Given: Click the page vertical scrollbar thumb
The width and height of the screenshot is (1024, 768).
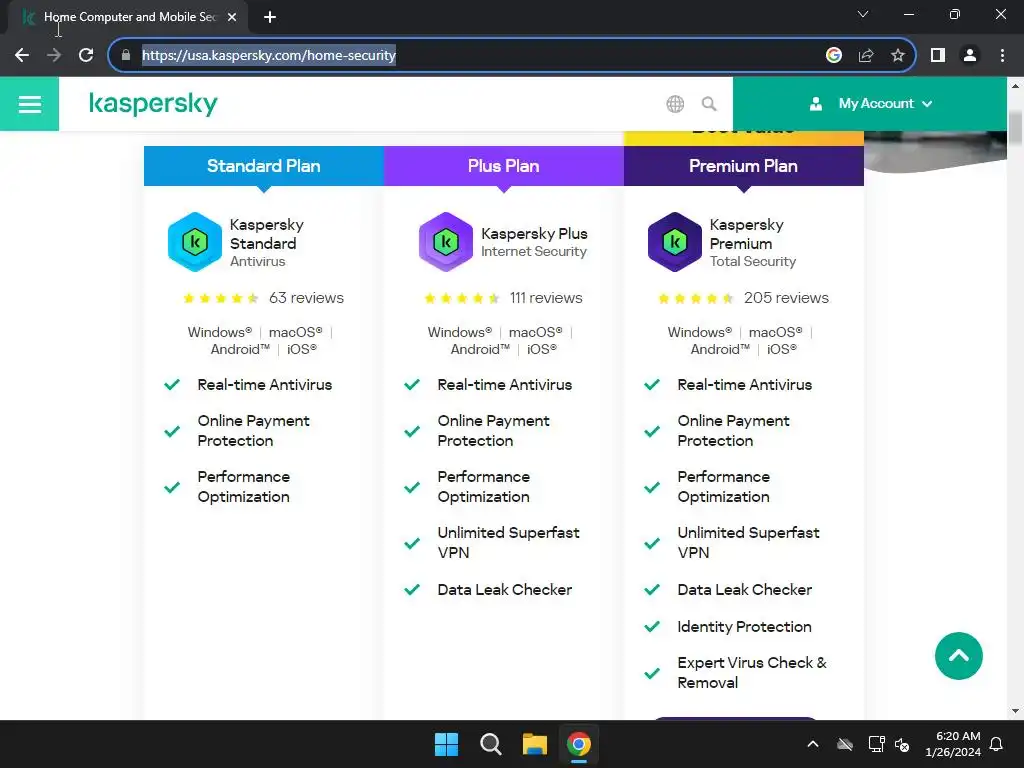Looking at the screenshot, I should point(1016,130).
